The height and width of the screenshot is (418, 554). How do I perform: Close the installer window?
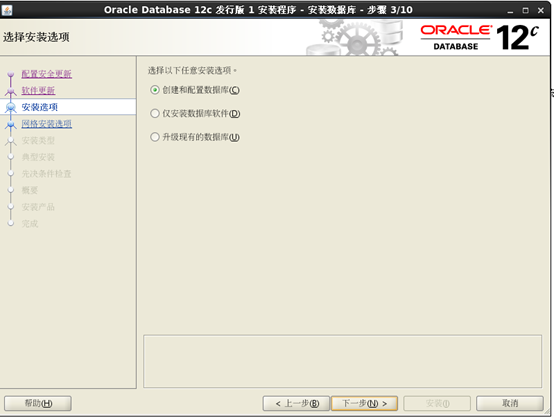pyautogui.click(x=541, y=11)
